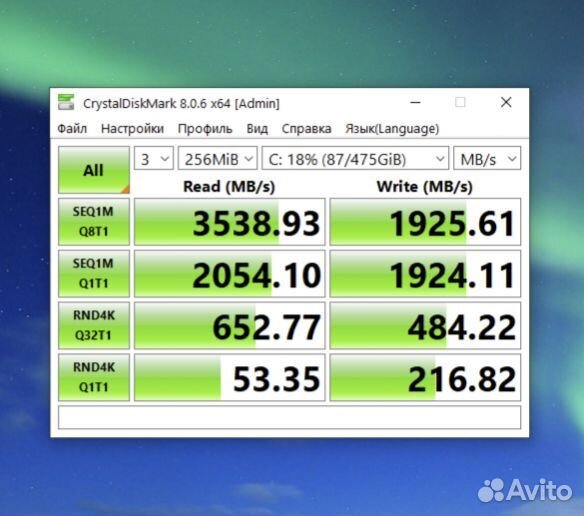Open the Настройки menu
The image size is (584, 516).
click(132, 129)
